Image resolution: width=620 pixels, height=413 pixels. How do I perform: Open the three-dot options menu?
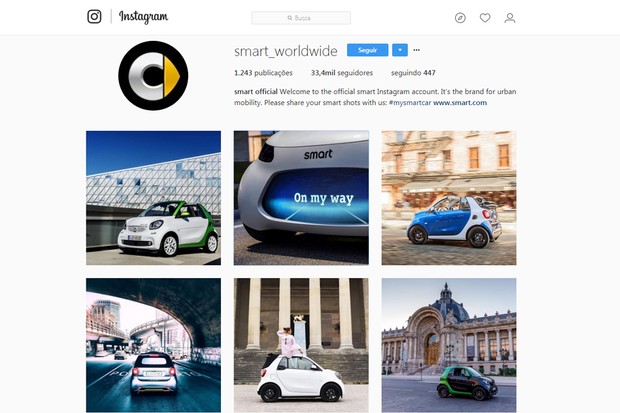pos(416,50)
